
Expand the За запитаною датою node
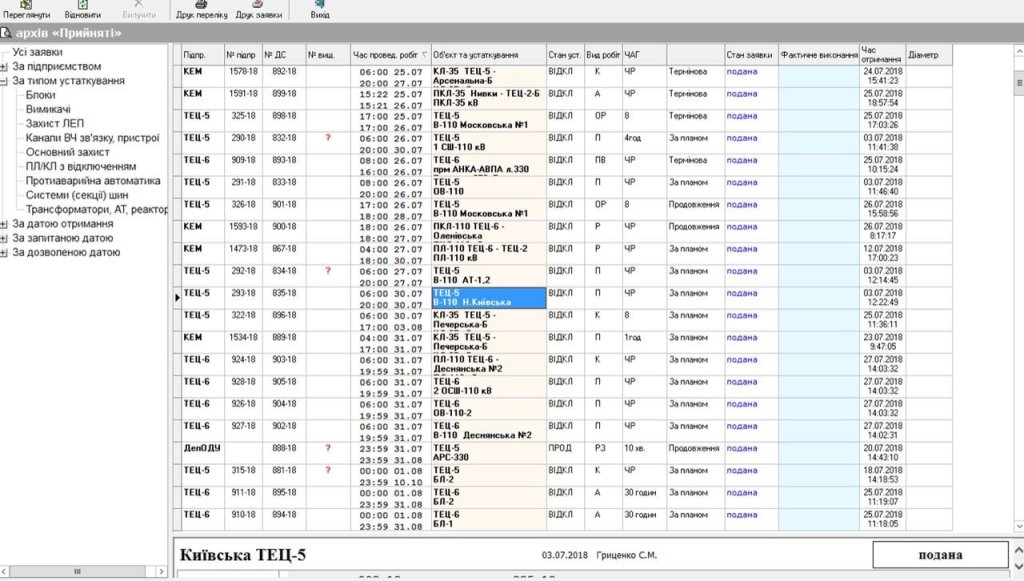click(x=5, y=239)
